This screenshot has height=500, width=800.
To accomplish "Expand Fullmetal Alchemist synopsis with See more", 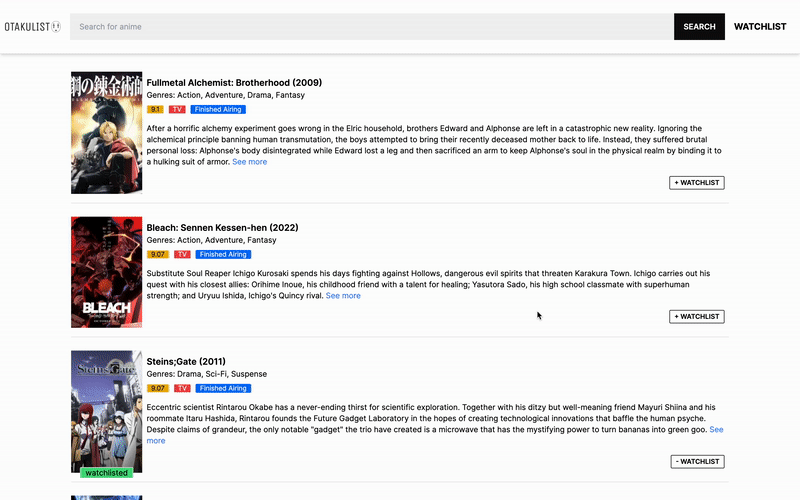I will click(249, 162).
